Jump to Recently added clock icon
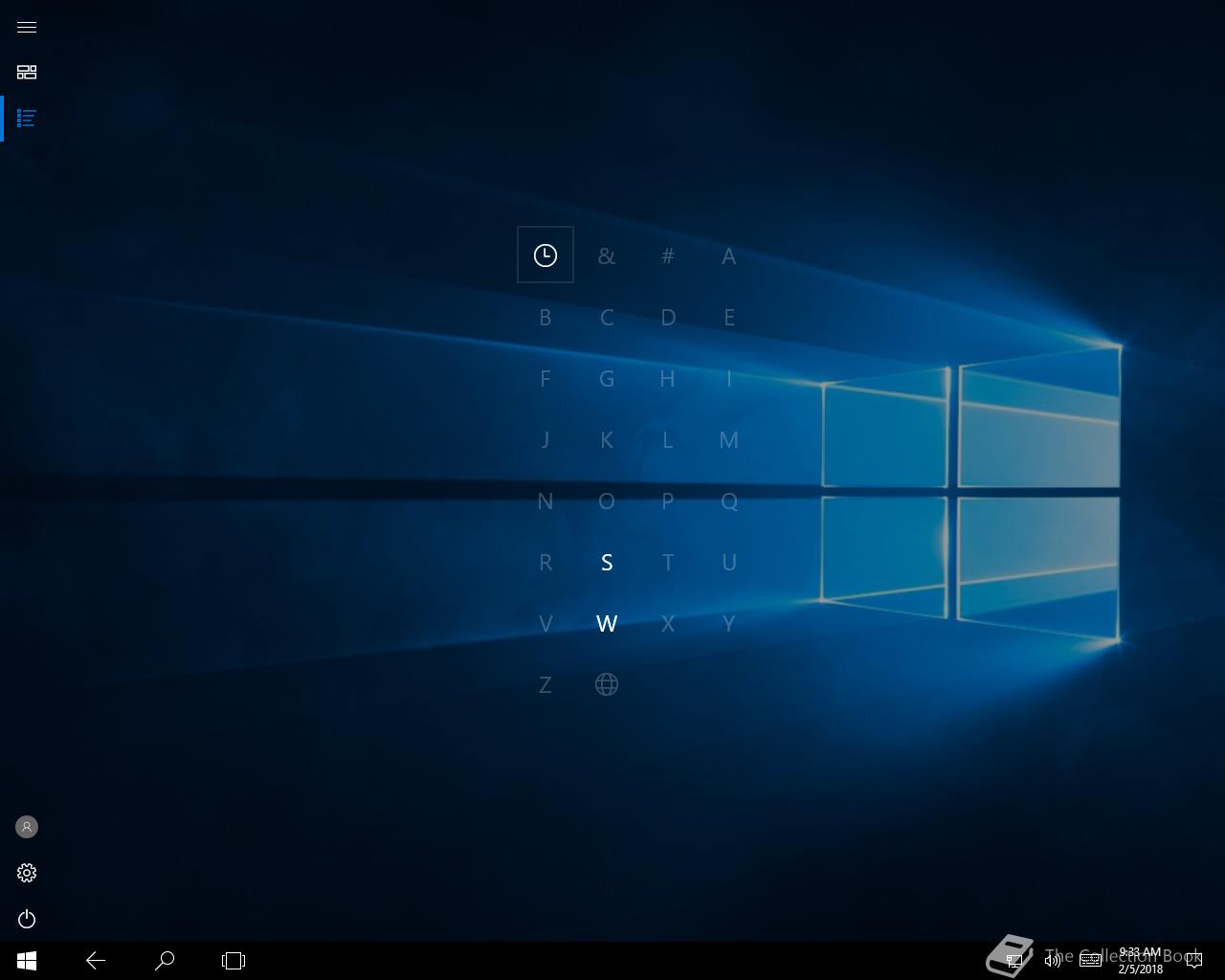 click(546, 255)
